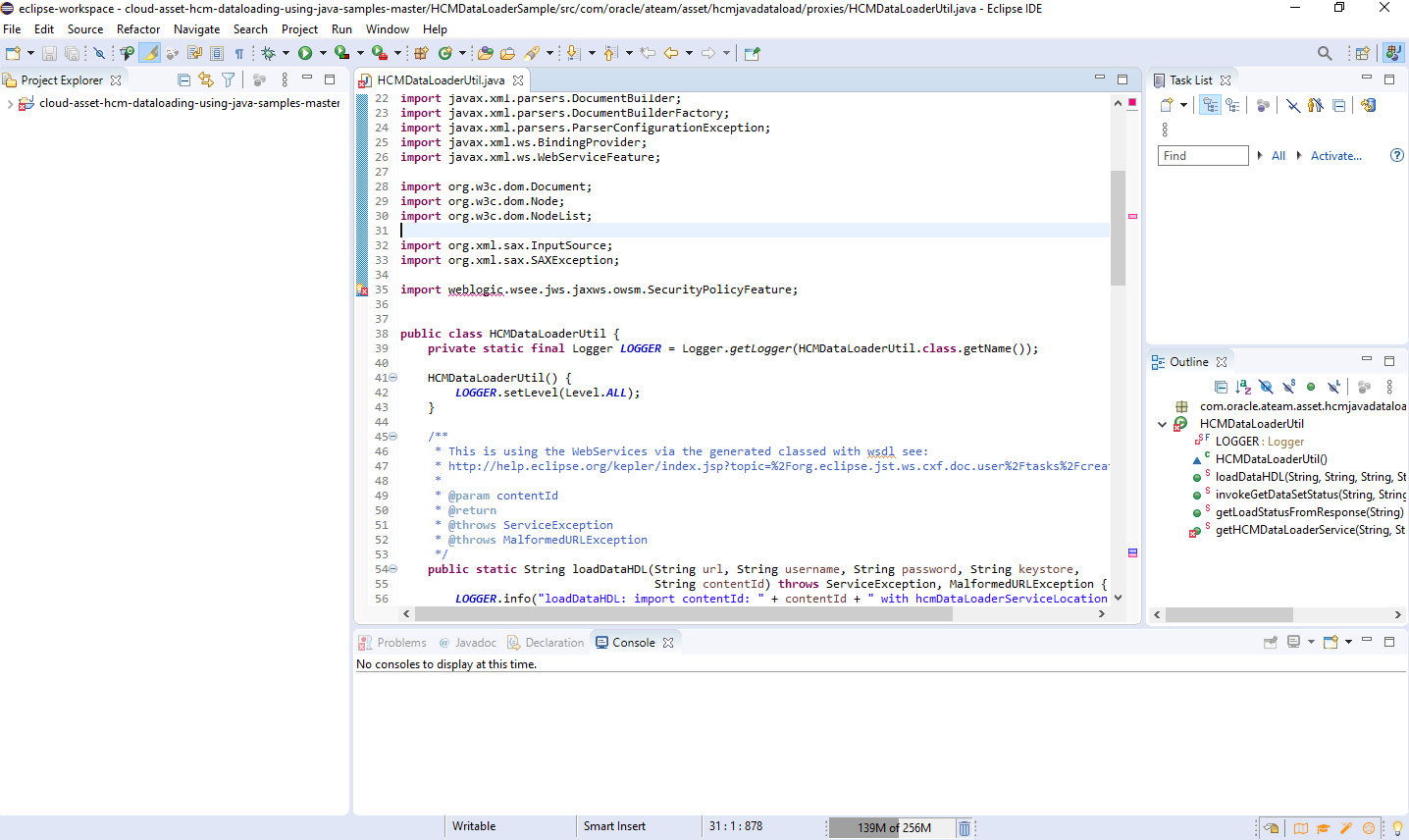Toggle Hide Static Members in Outline
Viewport: 1409px width, 840px height.
pyautogui.click(x=1288, y=387)
